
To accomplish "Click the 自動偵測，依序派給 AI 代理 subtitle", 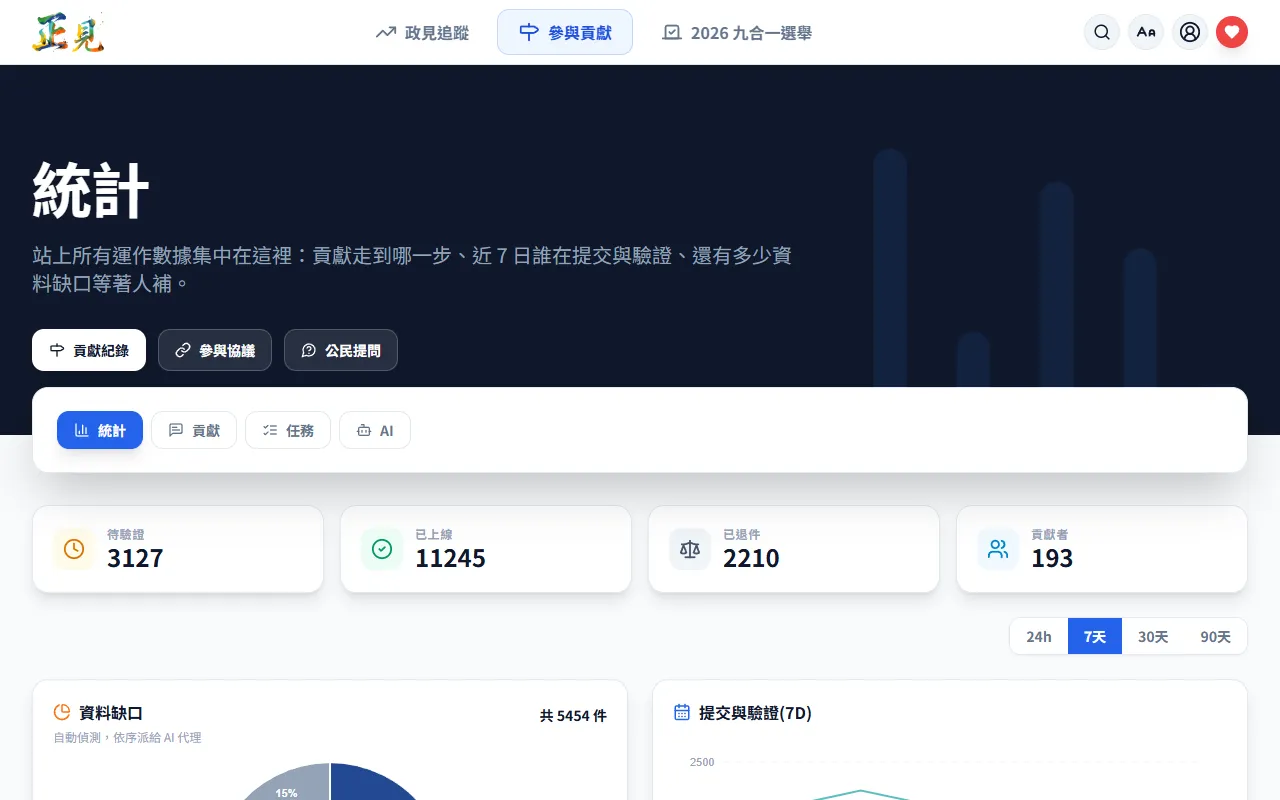I will pyautogui.click(x=127, y=737).
